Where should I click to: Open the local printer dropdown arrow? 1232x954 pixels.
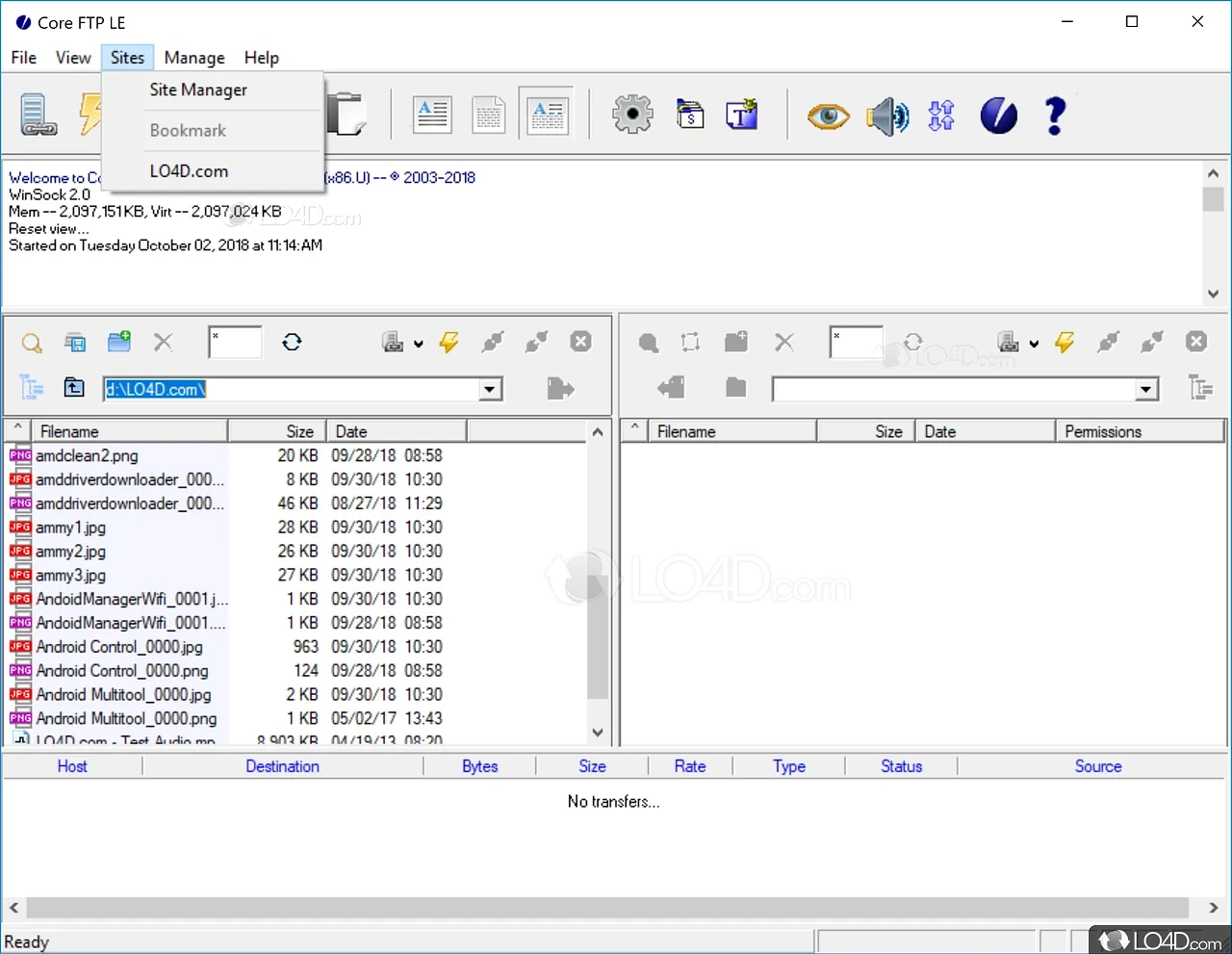[419, 344]
